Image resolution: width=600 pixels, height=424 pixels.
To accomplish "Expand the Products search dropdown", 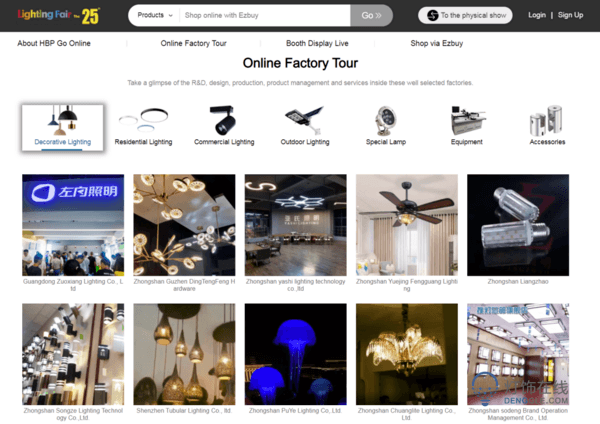I will [x=155, y=15].
